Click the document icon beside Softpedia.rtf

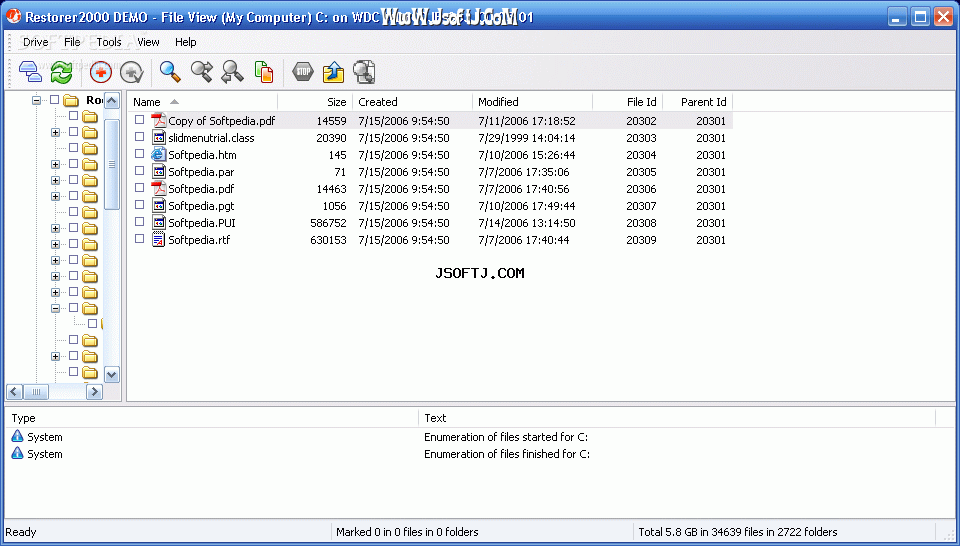point(159,239)
